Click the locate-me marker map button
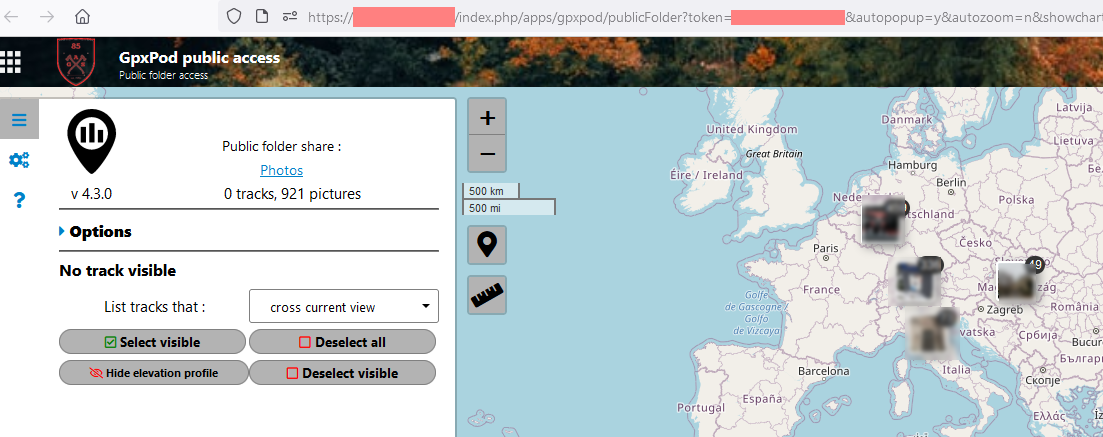The image size is (1103, 437). click(x=487, y=246)
